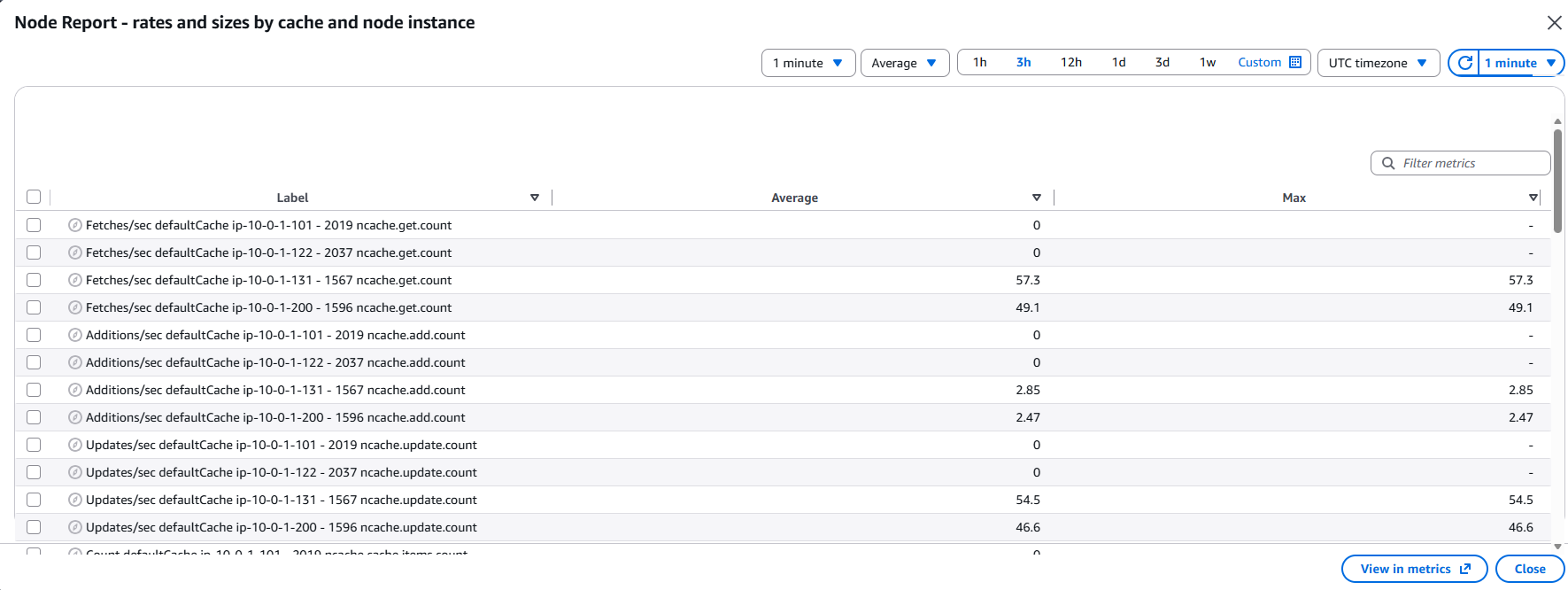Click the metric icon beside Updates/sec ip-10-0-1-131

75,500
